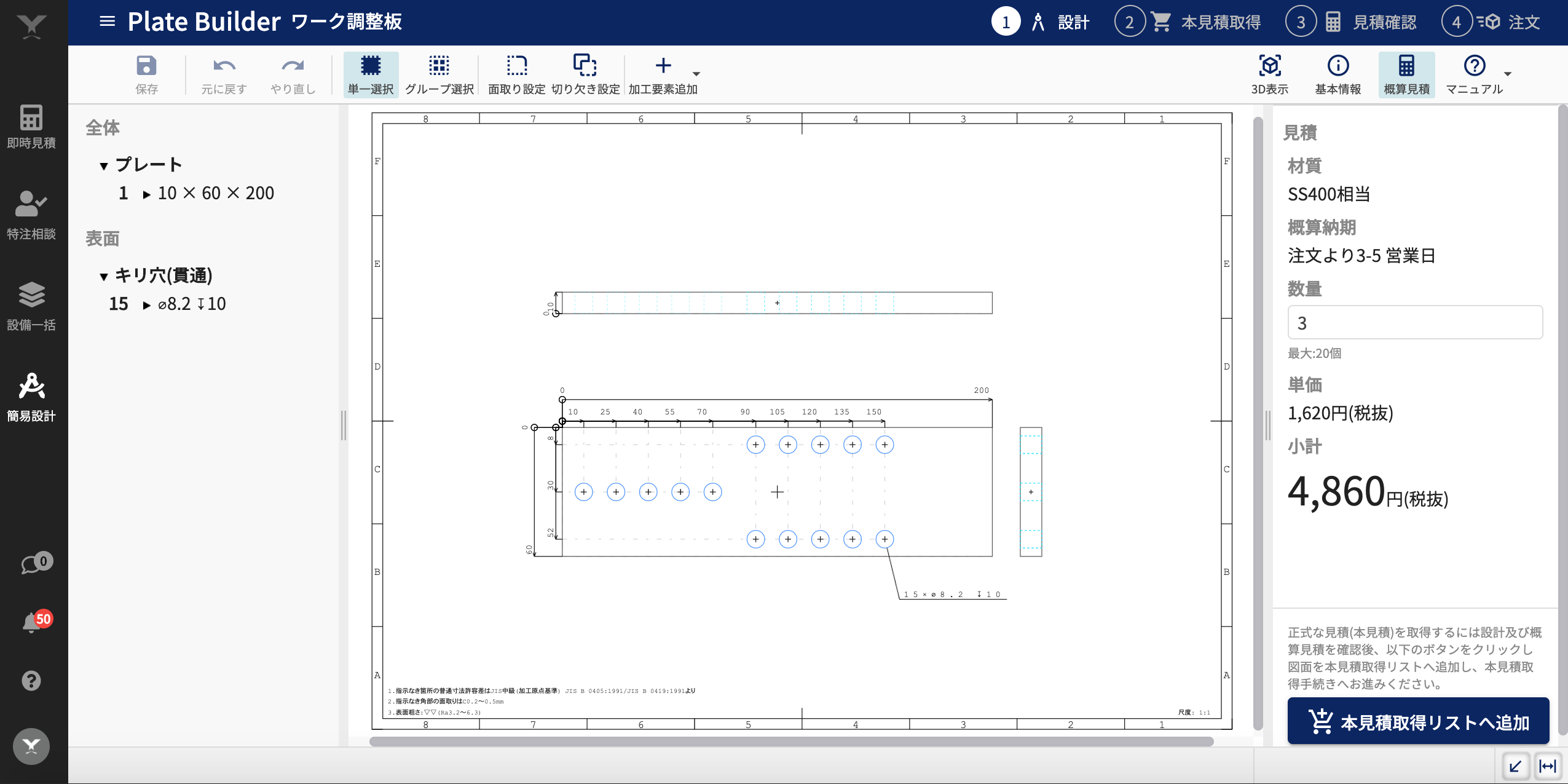Click the quantity (数量) input field
The height and width of the screenshot is (784, 1568).
(x=1415, y=323)
